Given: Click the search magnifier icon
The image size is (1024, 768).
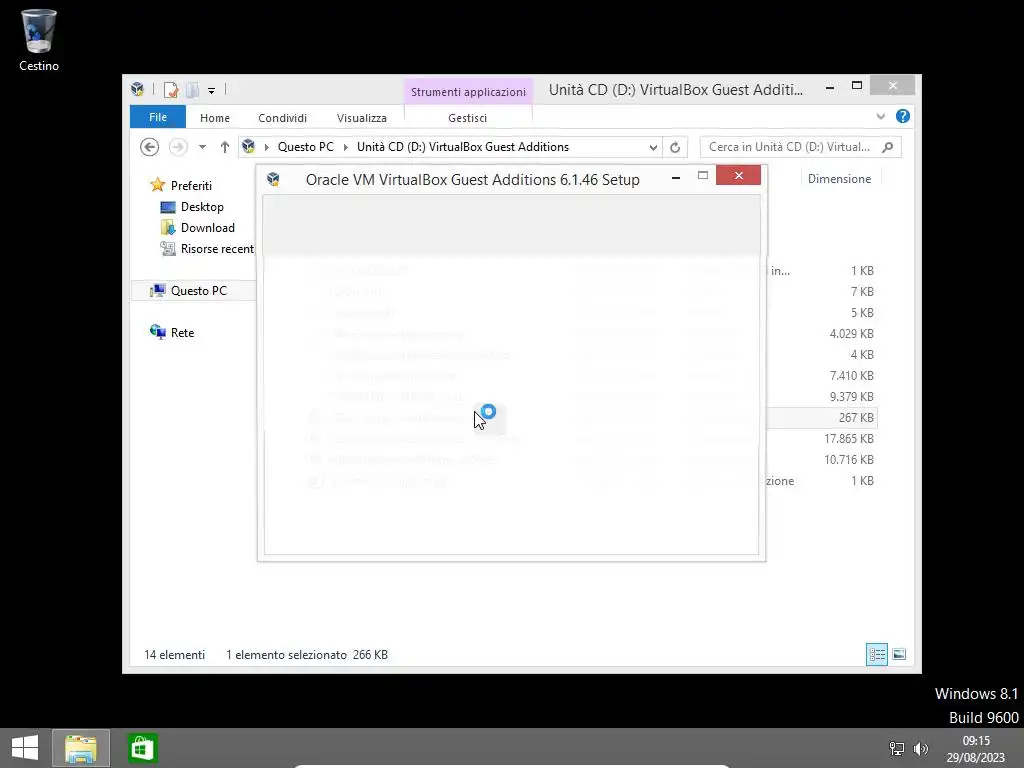Looking at the screenshot, I should (888, 148).
